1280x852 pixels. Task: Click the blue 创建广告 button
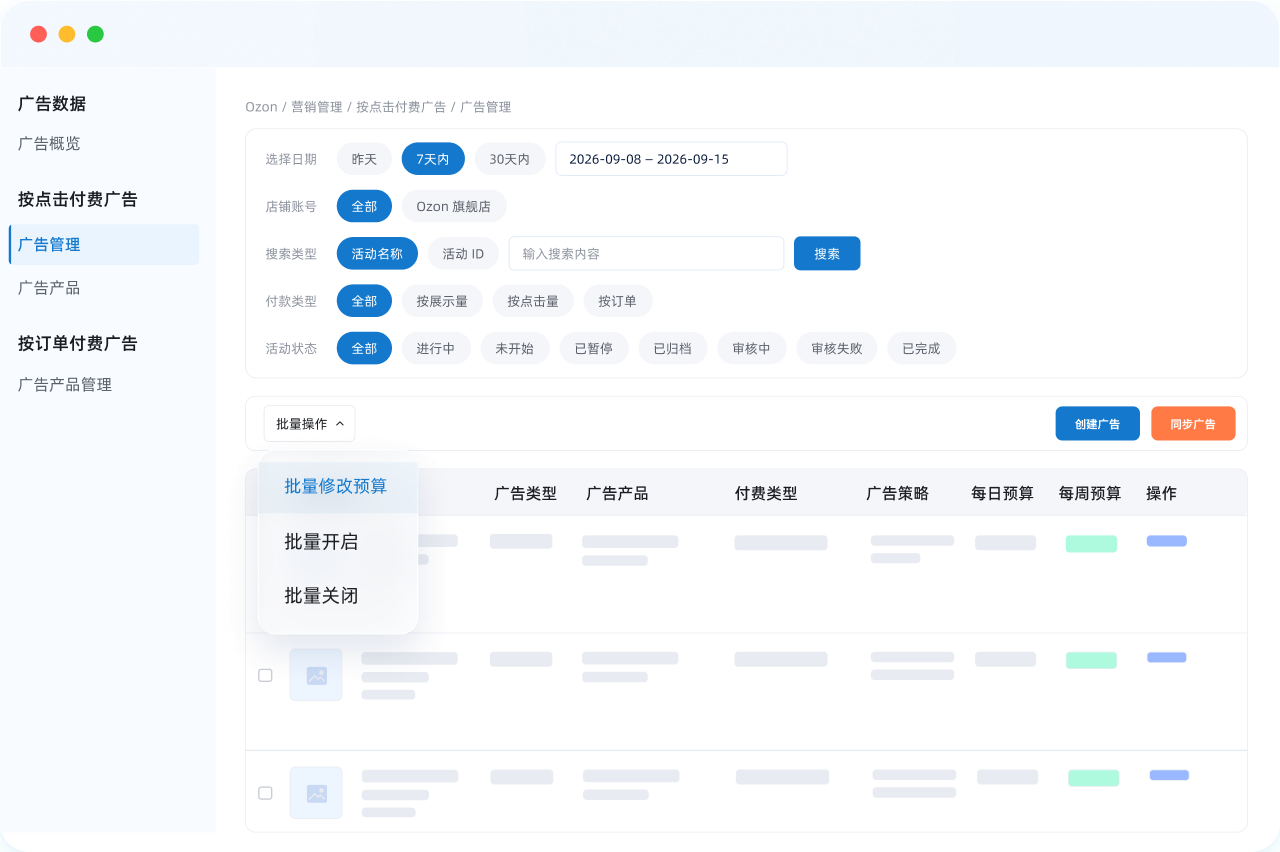[1098, 424]
